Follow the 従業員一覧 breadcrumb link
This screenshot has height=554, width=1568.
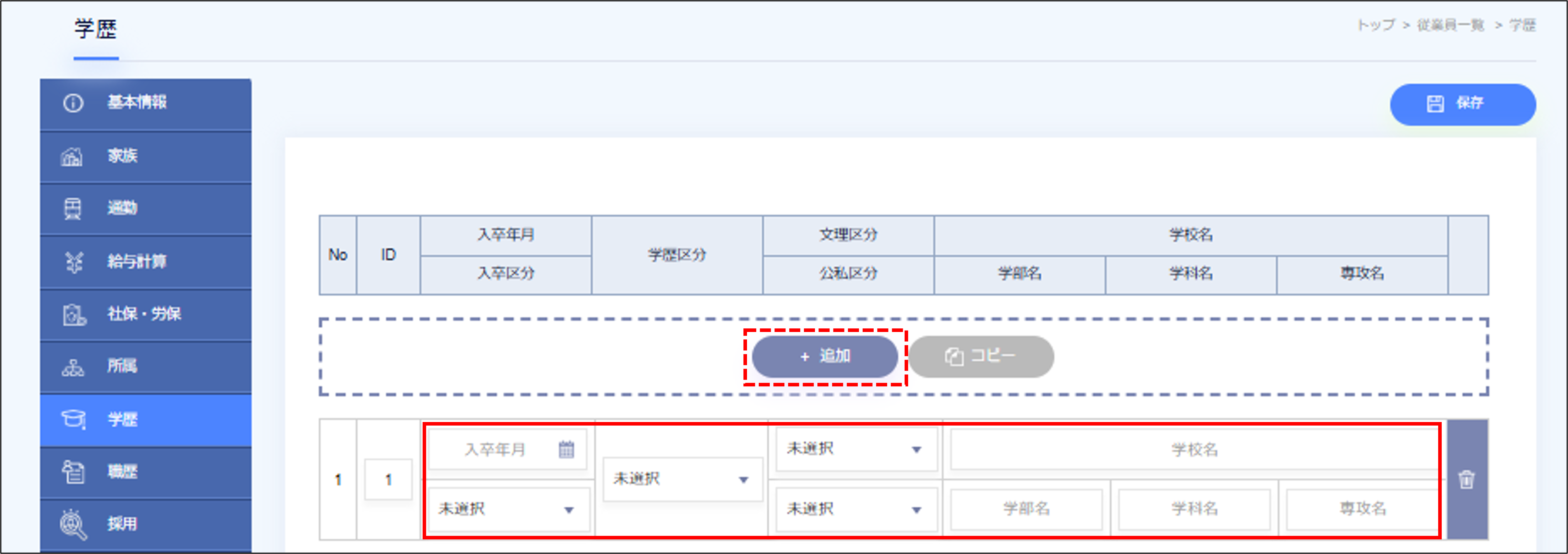coord(1451,25)
